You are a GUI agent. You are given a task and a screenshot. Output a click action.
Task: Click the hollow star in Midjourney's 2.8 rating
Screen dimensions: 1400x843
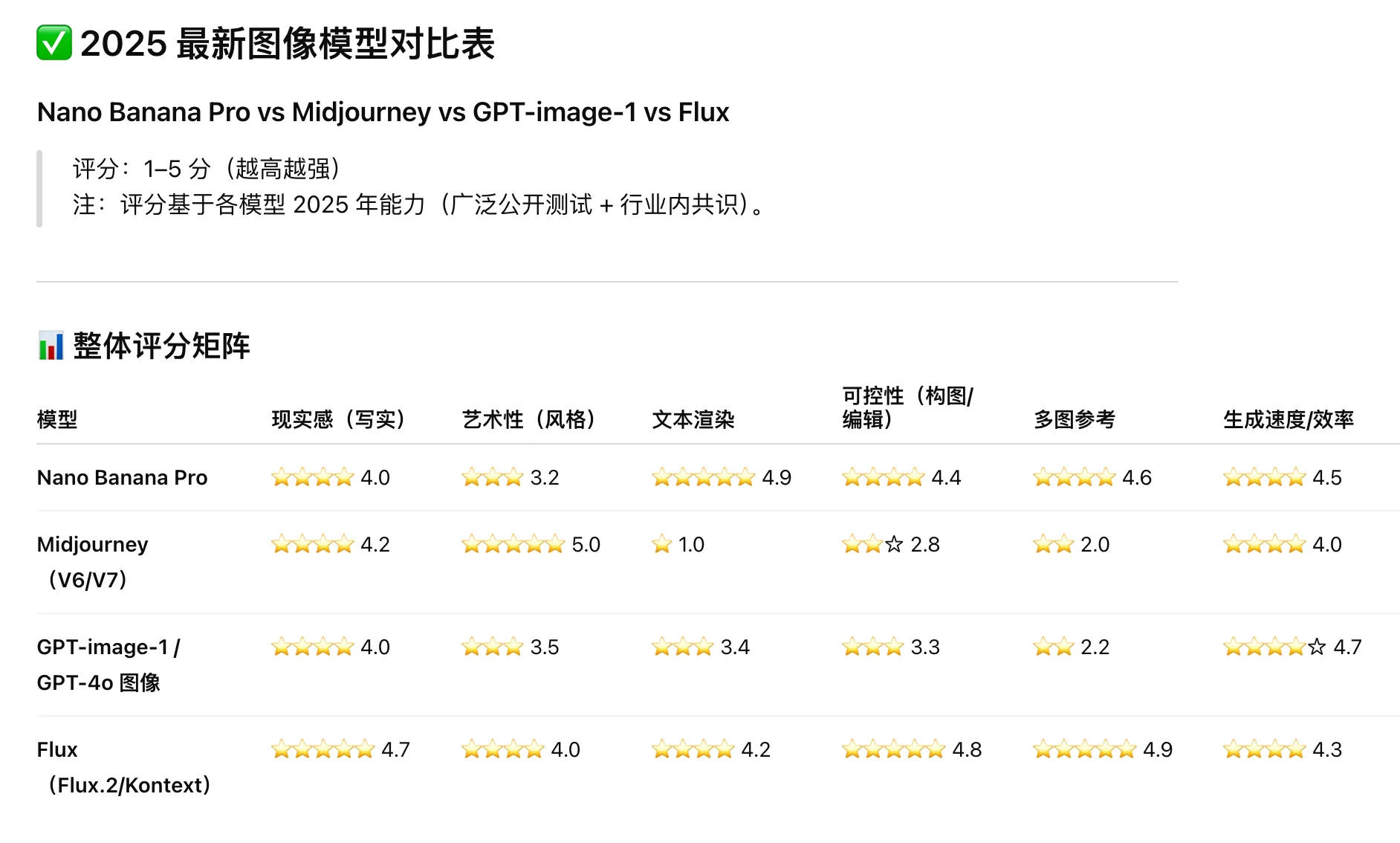pyautogui.click(x=894, y=545)
